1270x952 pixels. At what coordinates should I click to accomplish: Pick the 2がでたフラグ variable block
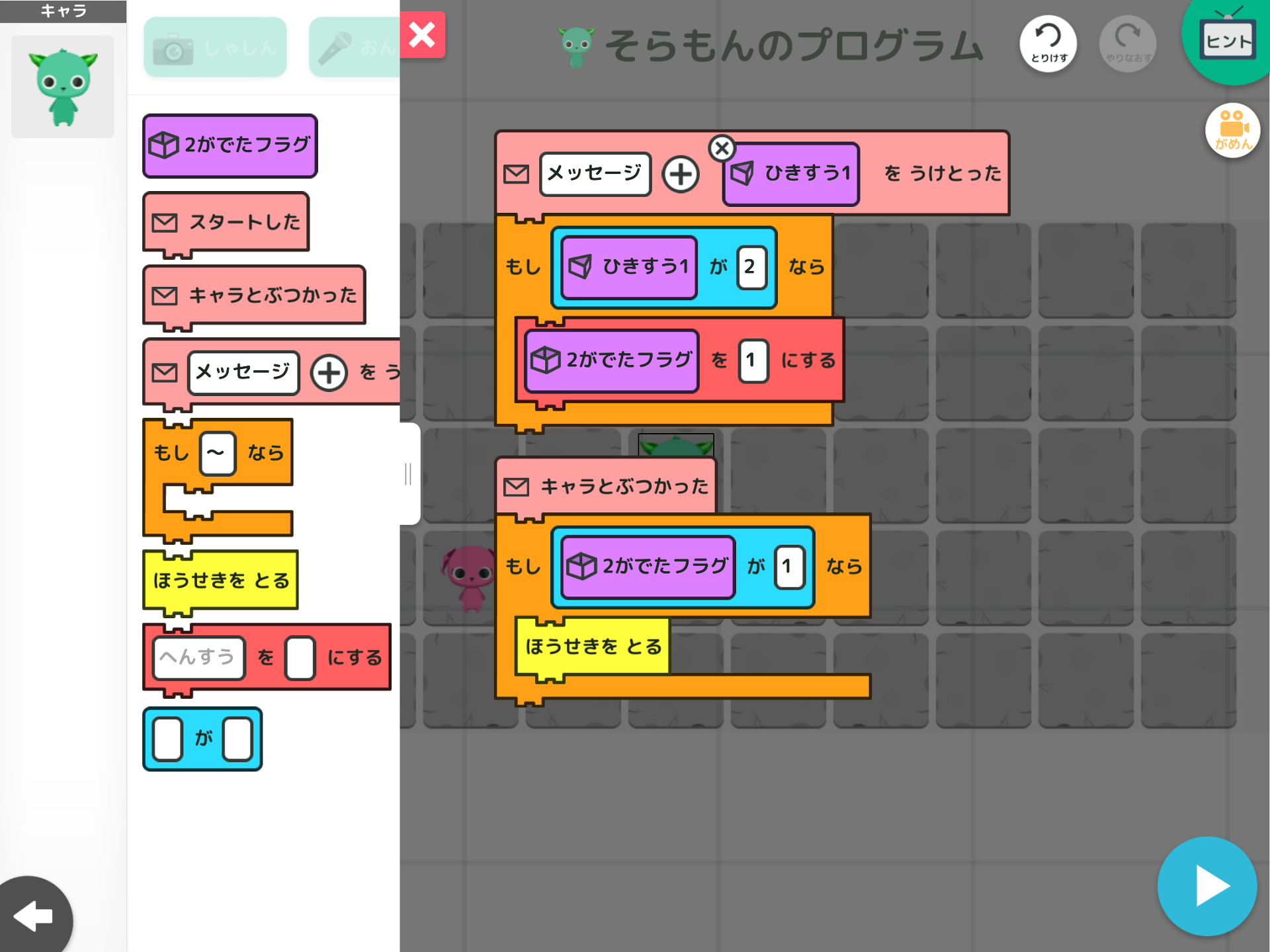pyautogui.click(x=230, y=145)
